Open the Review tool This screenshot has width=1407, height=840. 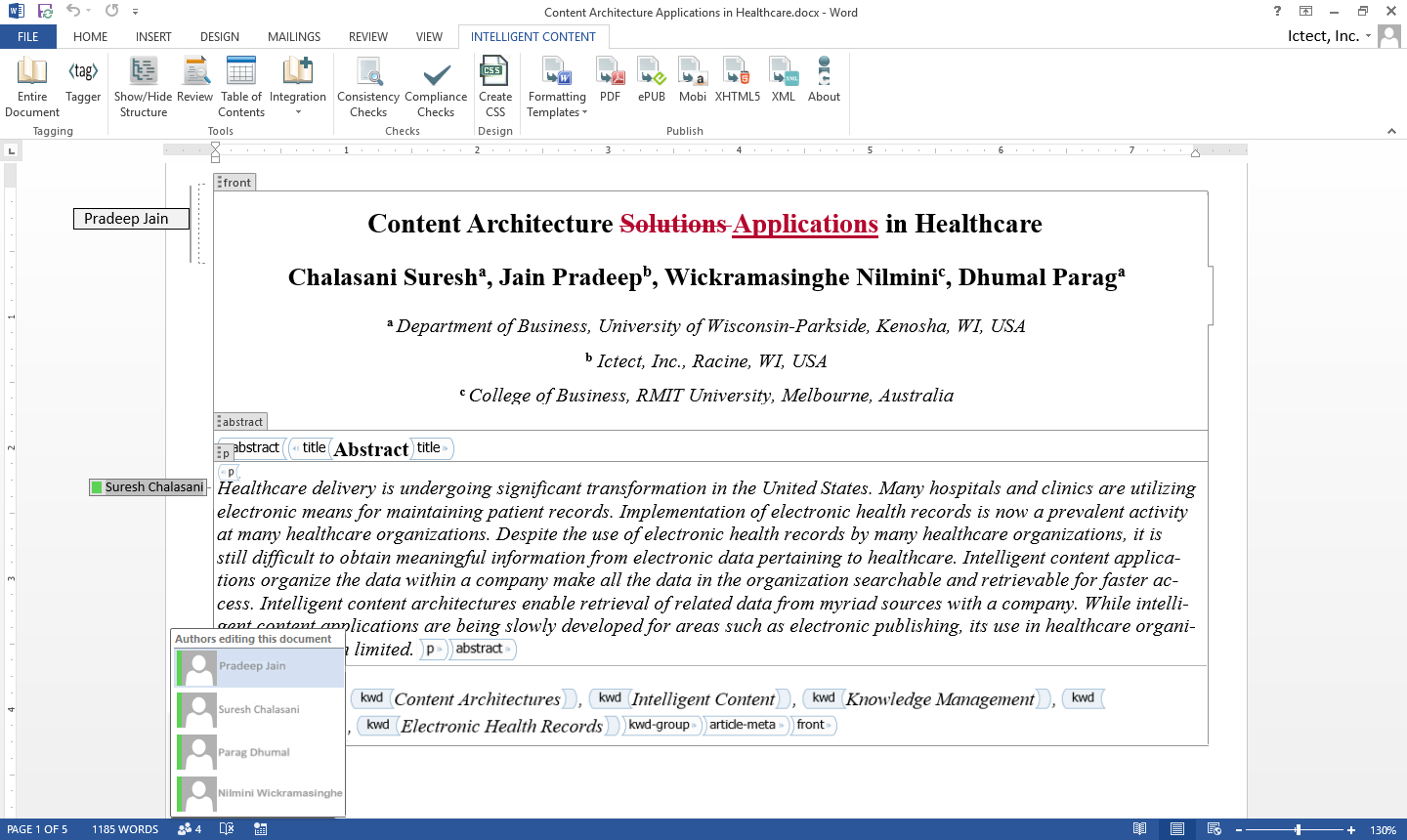point(195,81)
